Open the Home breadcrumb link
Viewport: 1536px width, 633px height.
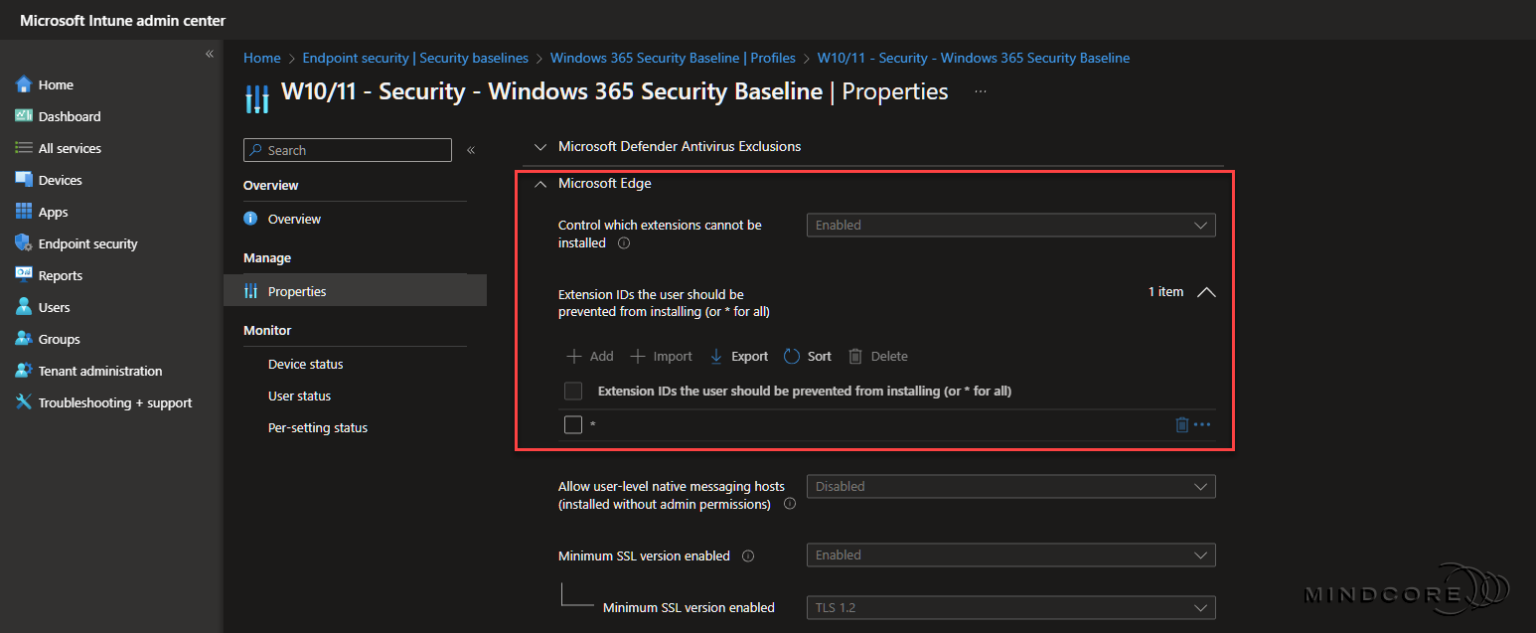(x=261, y=57)
